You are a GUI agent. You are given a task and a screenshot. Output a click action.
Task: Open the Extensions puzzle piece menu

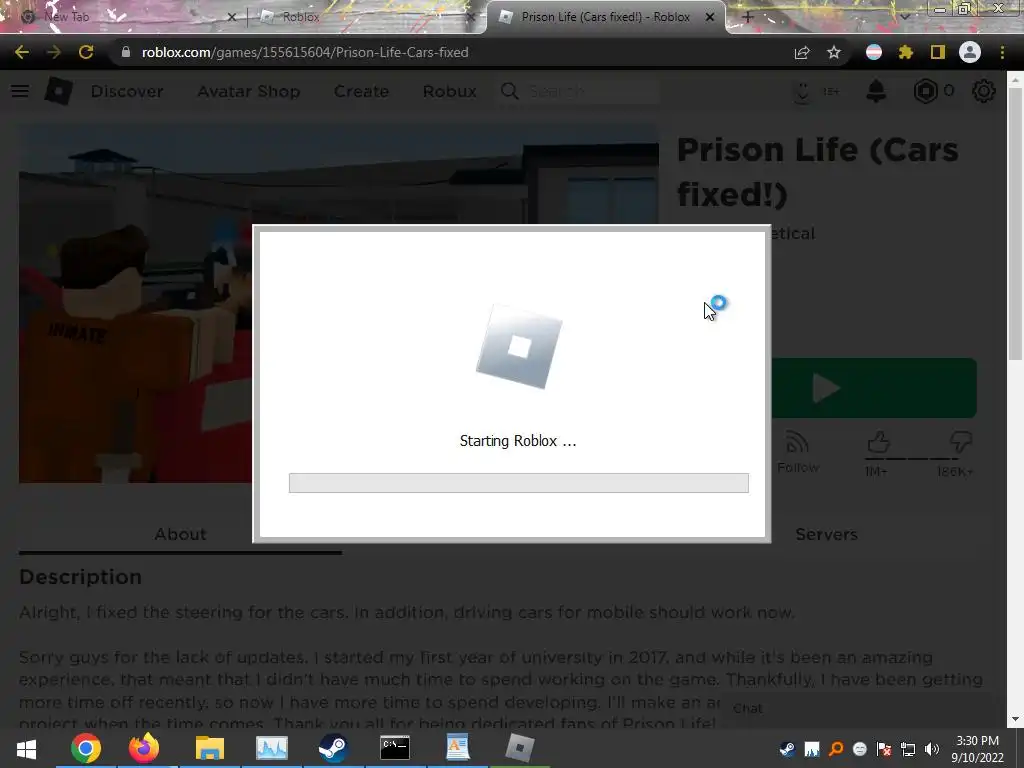pyautogui.click(x=906, y=52)
